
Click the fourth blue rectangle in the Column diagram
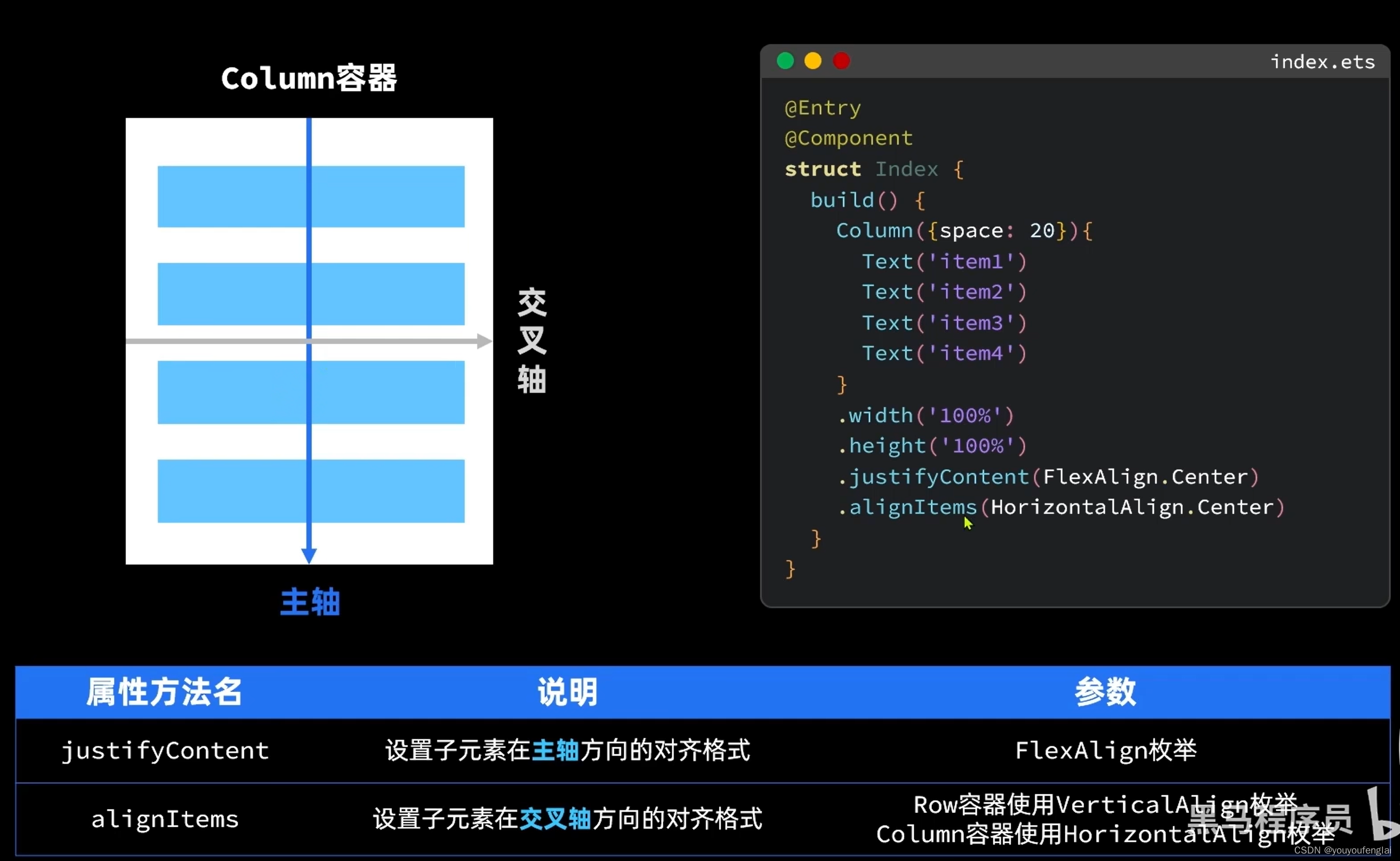(311, 491)
